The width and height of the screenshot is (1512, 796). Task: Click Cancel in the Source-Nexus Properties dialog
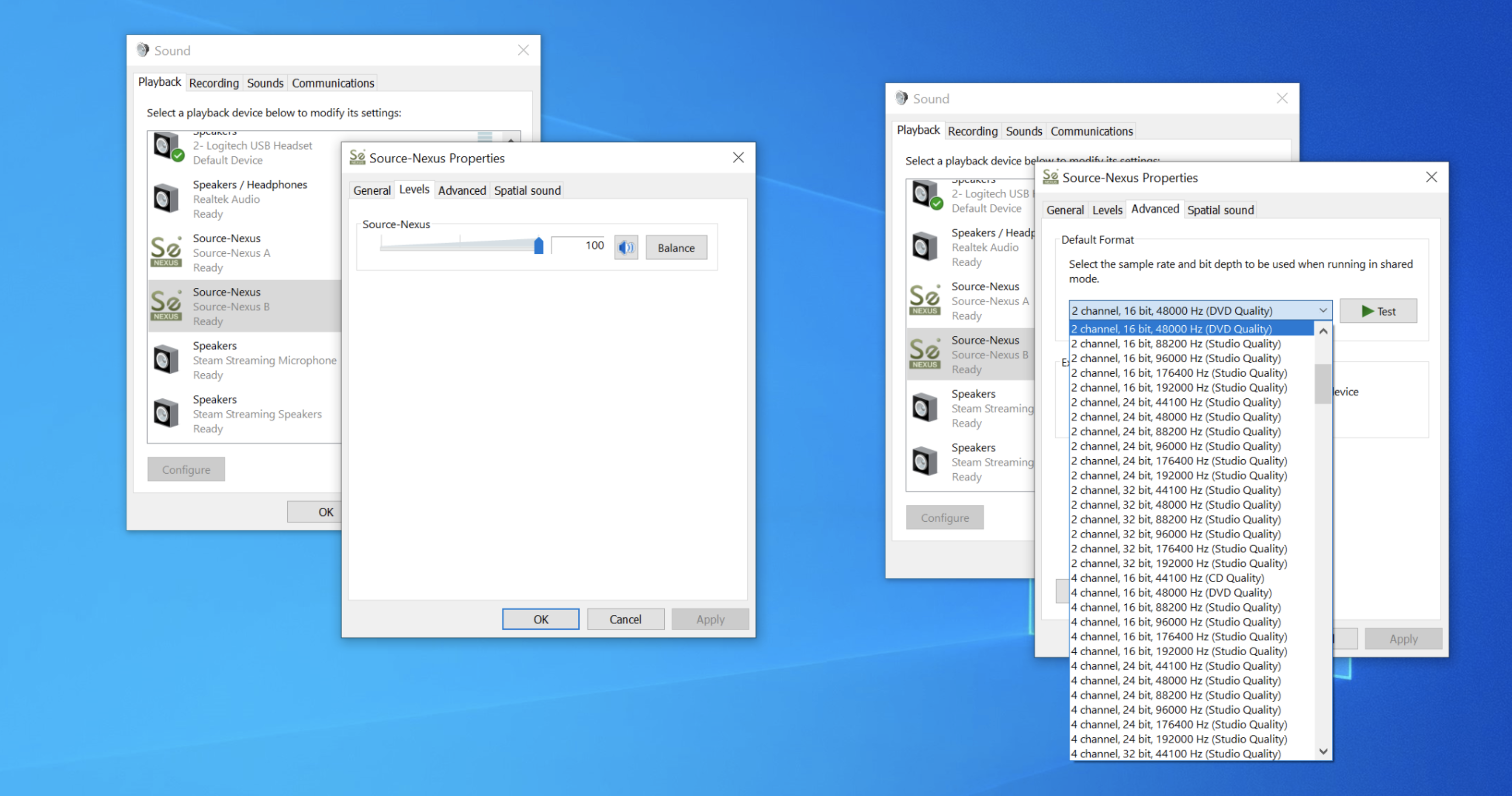pos(625,619)
